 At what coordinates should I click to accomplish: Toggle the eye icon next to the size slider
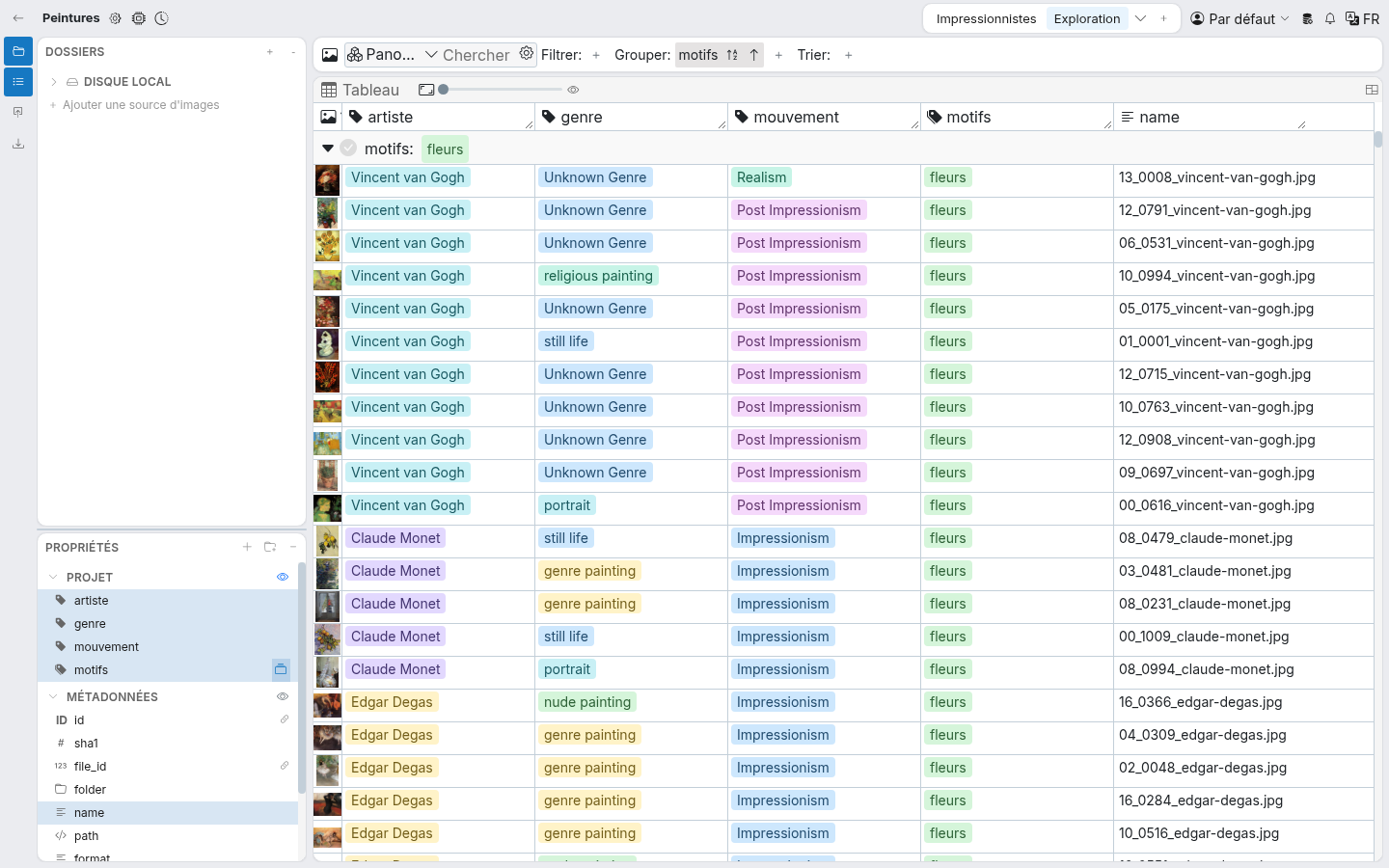coord(573,90)
